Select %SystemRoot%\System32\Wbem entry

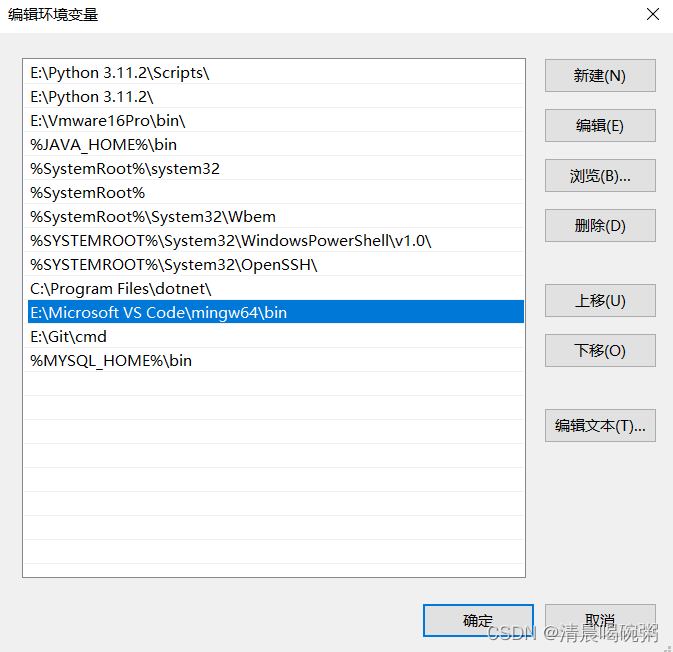(276, 217)
